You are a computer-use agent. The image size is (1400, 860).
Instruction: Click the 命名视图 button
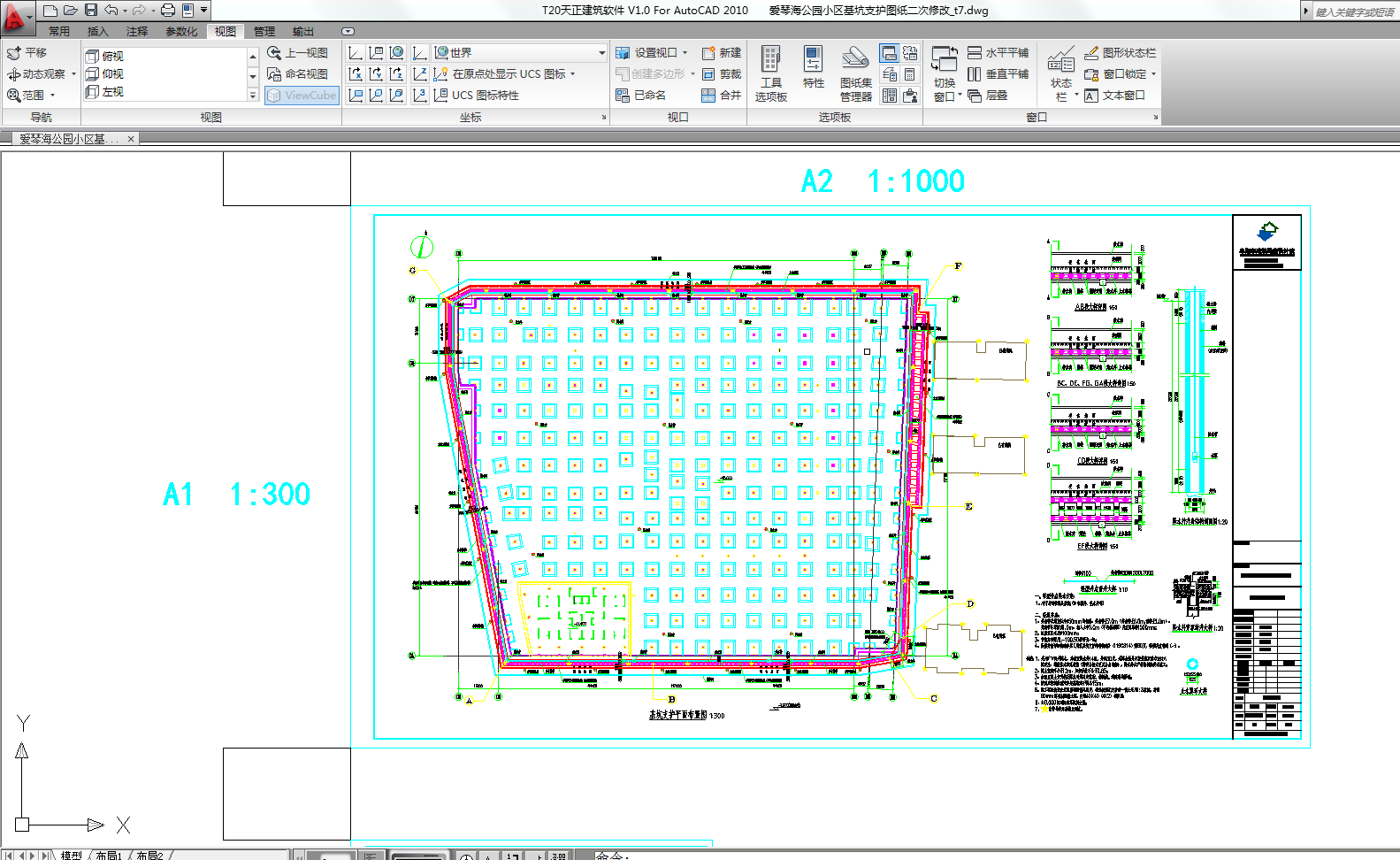pyautogui.click(x=298, y=74)
